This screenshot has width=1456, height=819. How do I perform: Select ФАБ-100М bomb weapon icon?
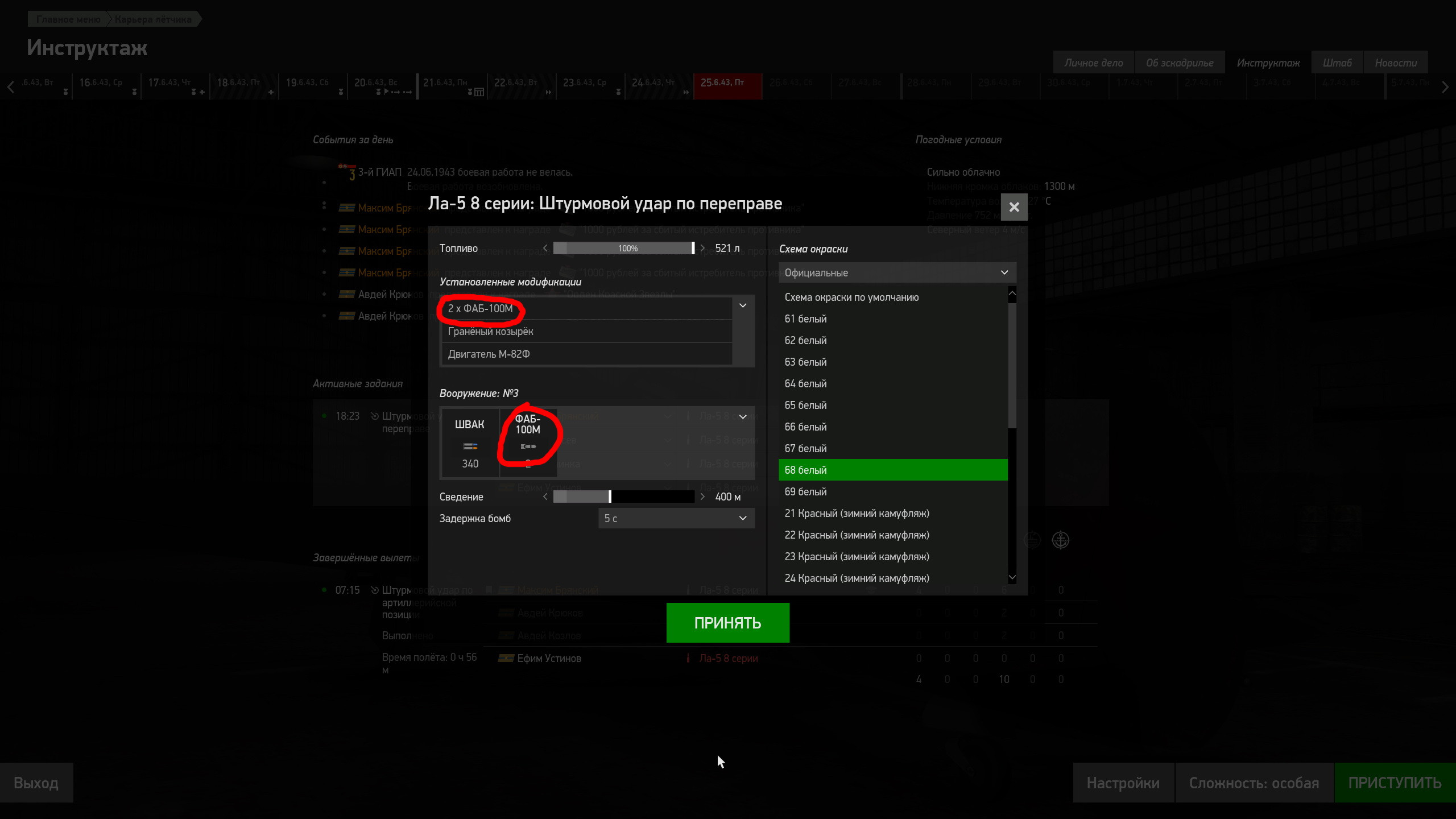coord(528,443)
